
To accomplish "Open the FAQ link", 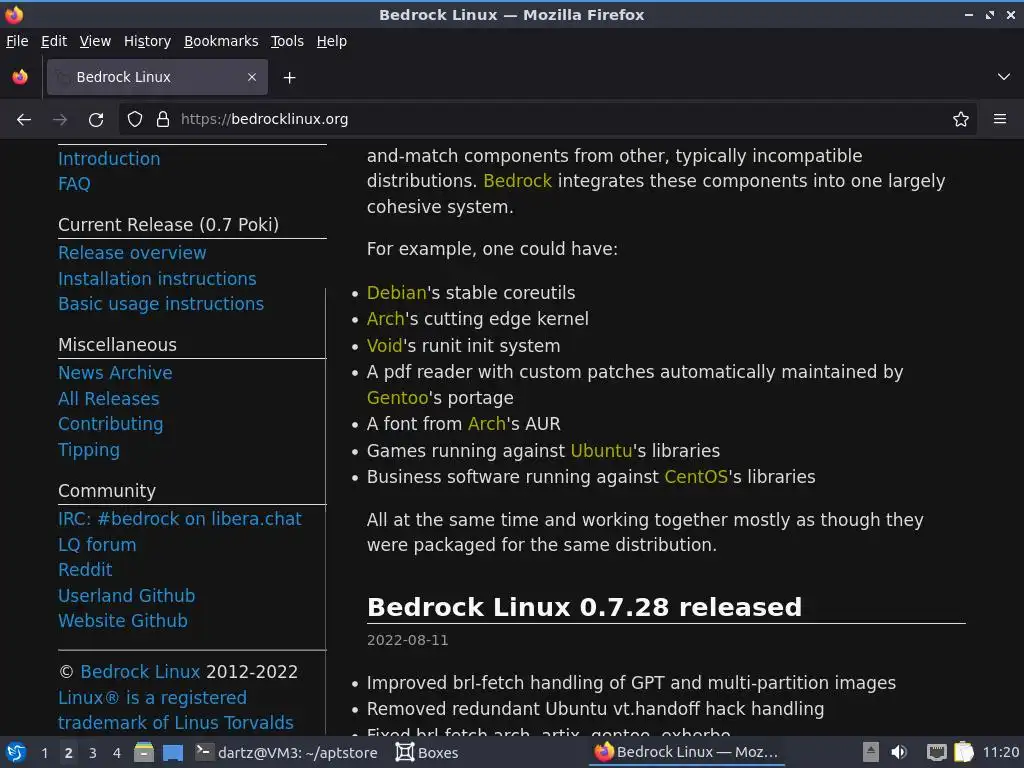I will tap(74, 184).
